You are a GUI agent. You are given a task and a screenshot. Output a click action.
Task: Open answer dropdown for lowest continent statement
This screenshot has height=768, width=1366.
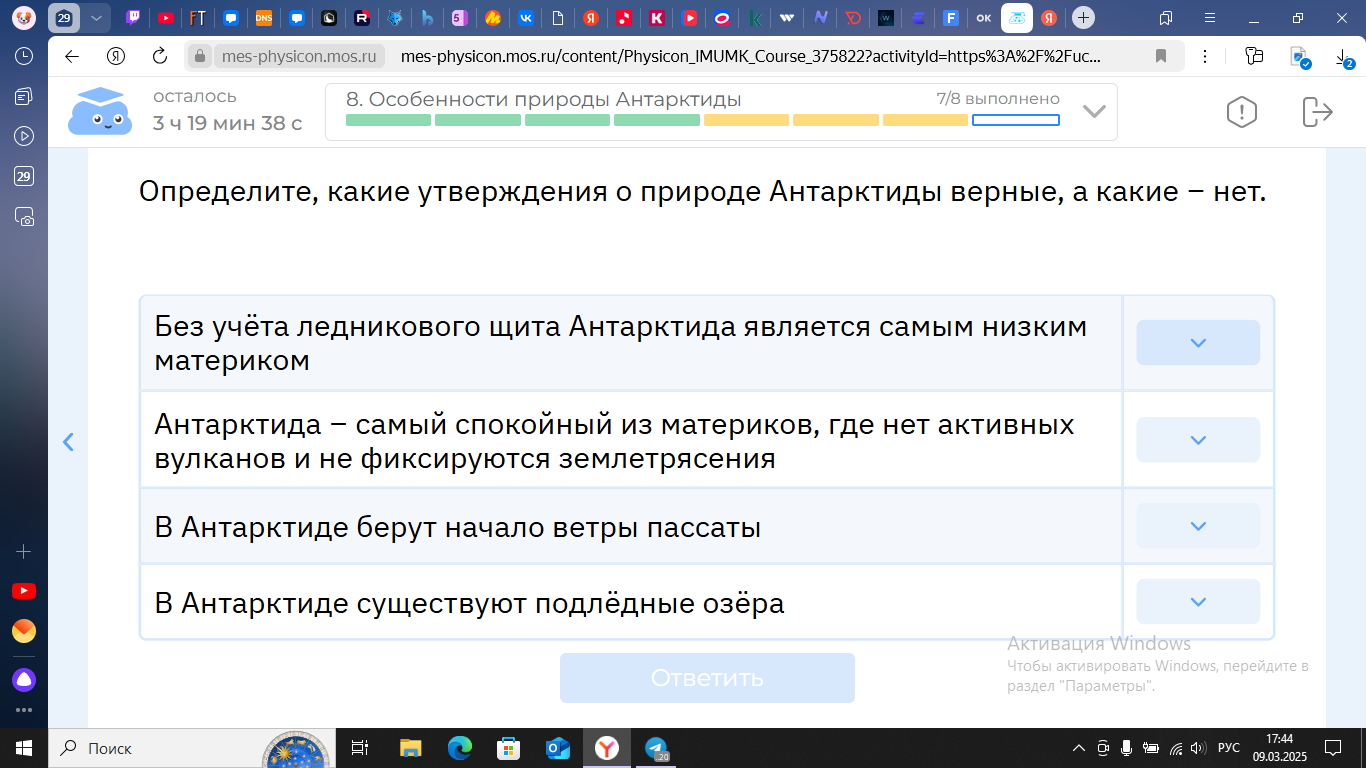point(1198,343)
